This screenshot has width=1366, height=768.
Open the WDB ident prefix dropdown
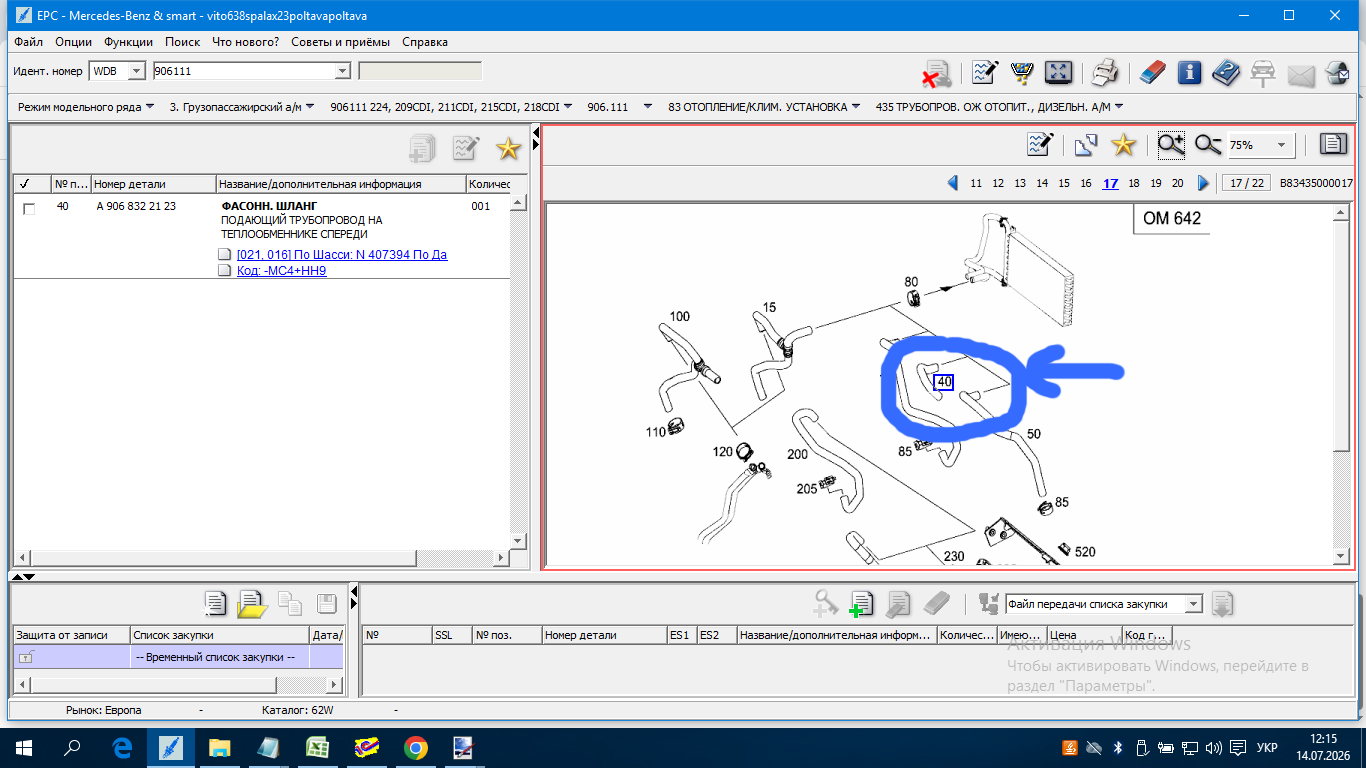[137, 71]
